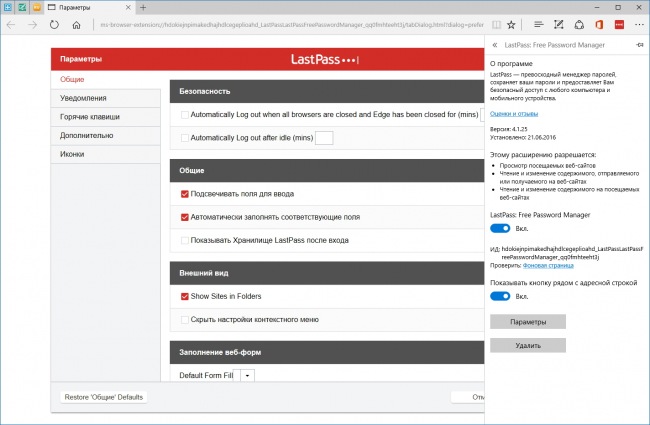This screenshot has width=650, height=425.
Task: Click the browser address bar
Action: click(292, 25)
